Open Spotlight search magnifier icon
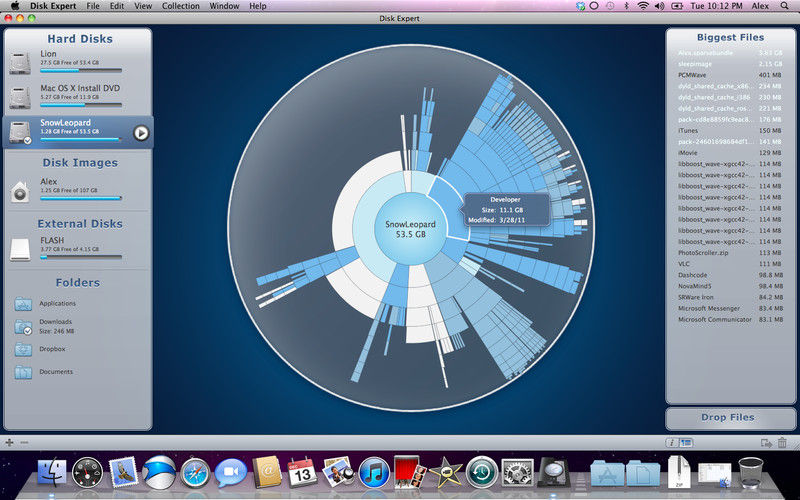The width and height of the screenshot is (800, 500). 785,6
